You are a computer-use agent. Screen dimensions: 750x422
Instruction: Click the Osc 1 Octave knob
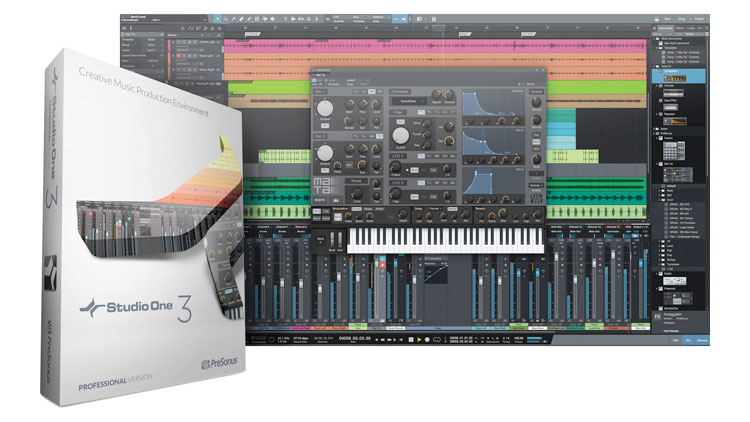coord(325,109)
